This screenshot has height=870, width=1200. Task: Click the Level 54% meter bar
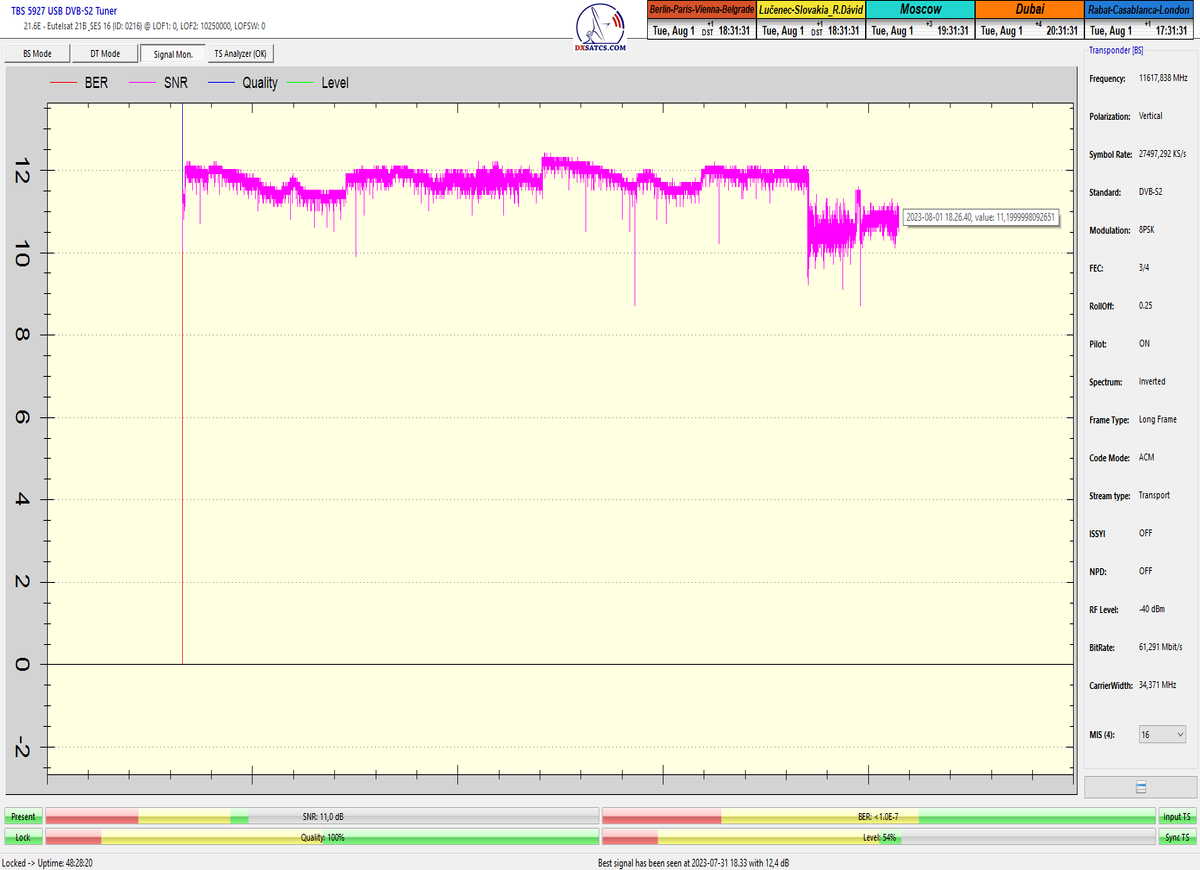point(878,837)
